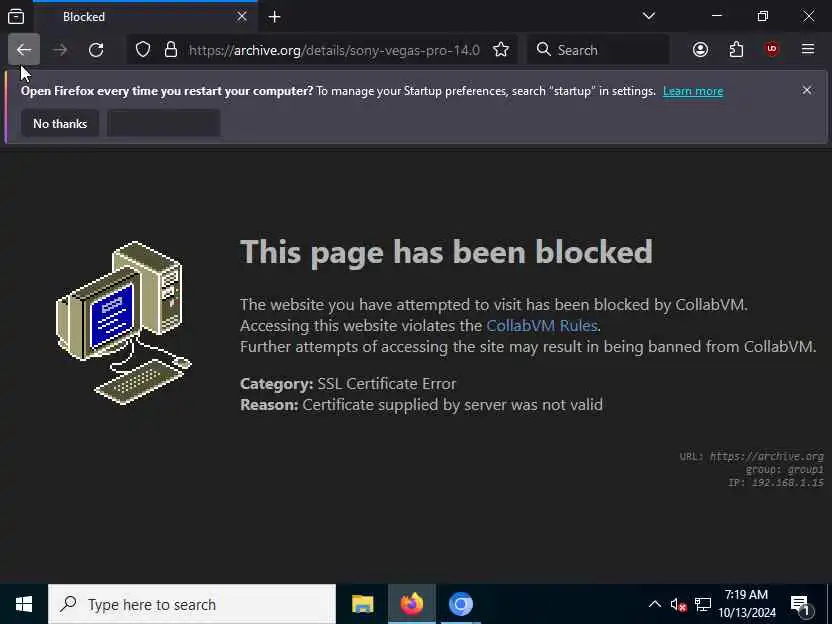The height and width of the screenshot is (624, 832).
Task: Open the CollabVM Rules link
Action: 542,325
